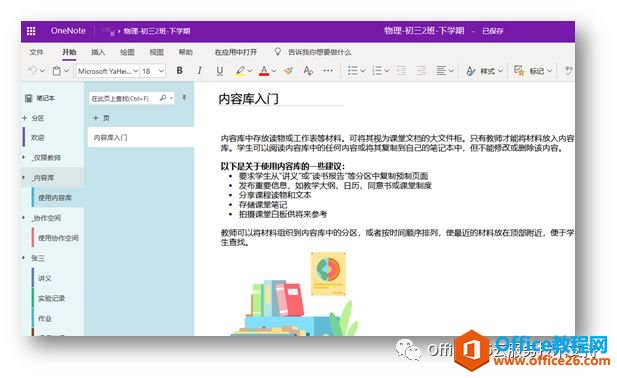Click bullet text 拍摄课堂白板供将来参考
This screenshot has width=617, height=378.
[x=283, y=214]
